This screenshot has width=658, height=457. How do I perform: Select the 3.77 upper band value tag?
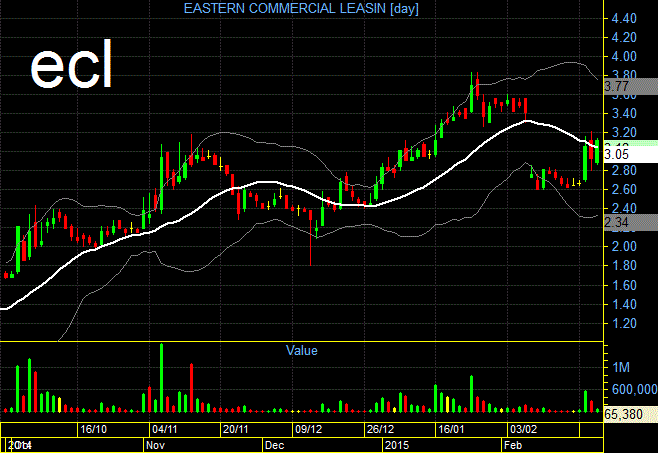point(631,86)
